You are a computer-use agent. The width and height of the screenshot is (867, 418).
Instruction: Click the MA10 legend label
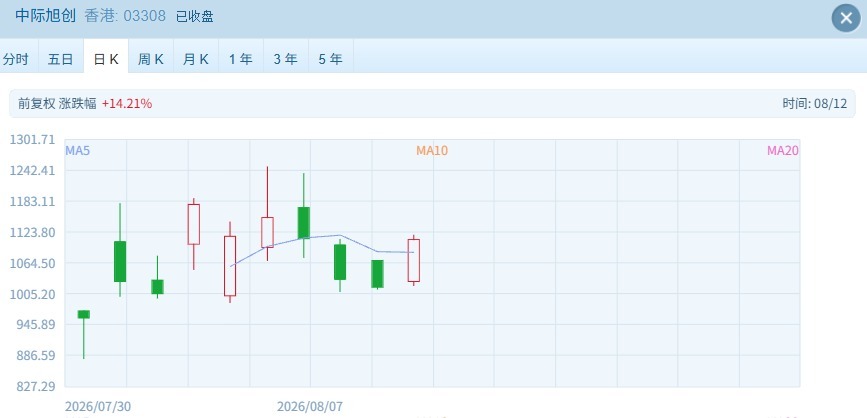(x=432, y=150)
